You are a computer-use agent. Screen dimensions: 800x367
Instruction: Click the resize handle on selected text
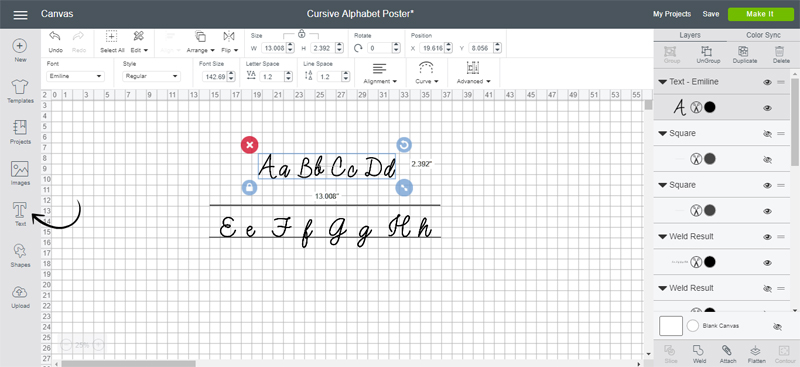click(404, 187)
